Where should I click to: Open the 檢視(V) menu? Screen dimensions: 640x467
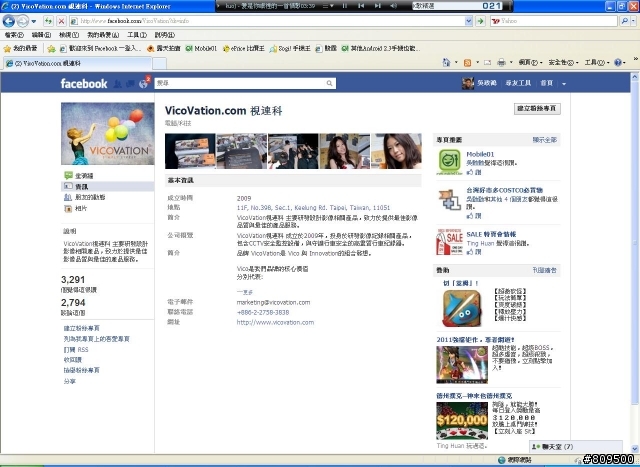(x=69, y=35)
